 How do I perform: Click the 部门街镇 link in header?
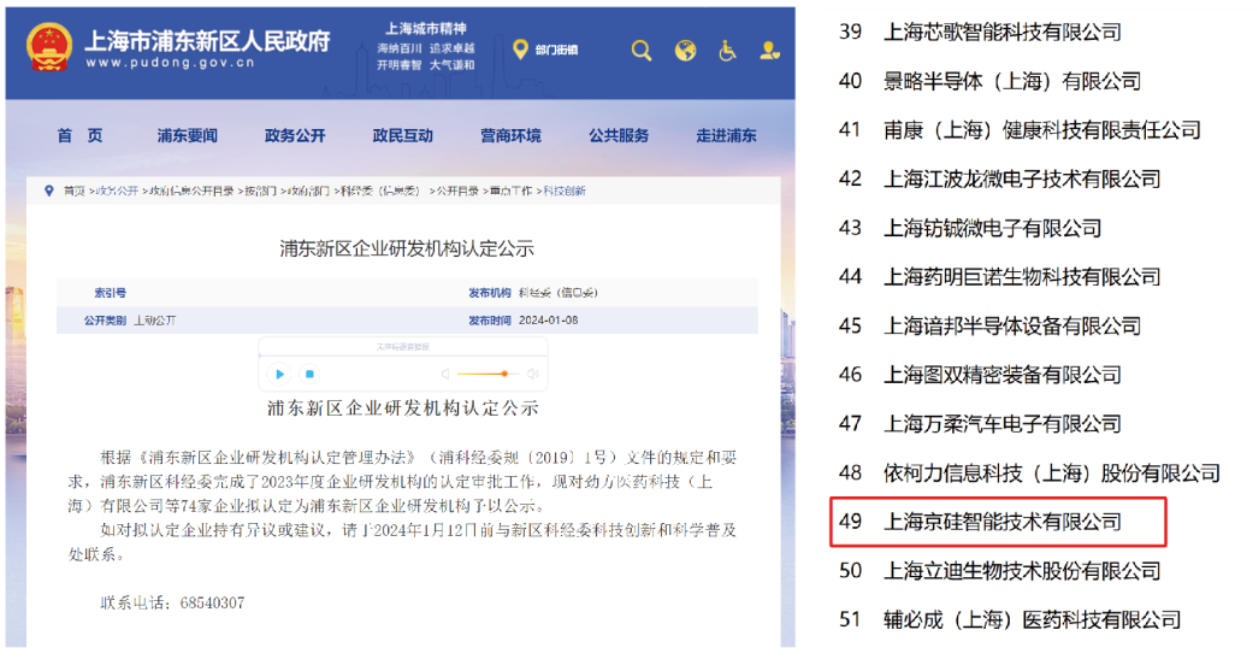click(x=556, y=50)
